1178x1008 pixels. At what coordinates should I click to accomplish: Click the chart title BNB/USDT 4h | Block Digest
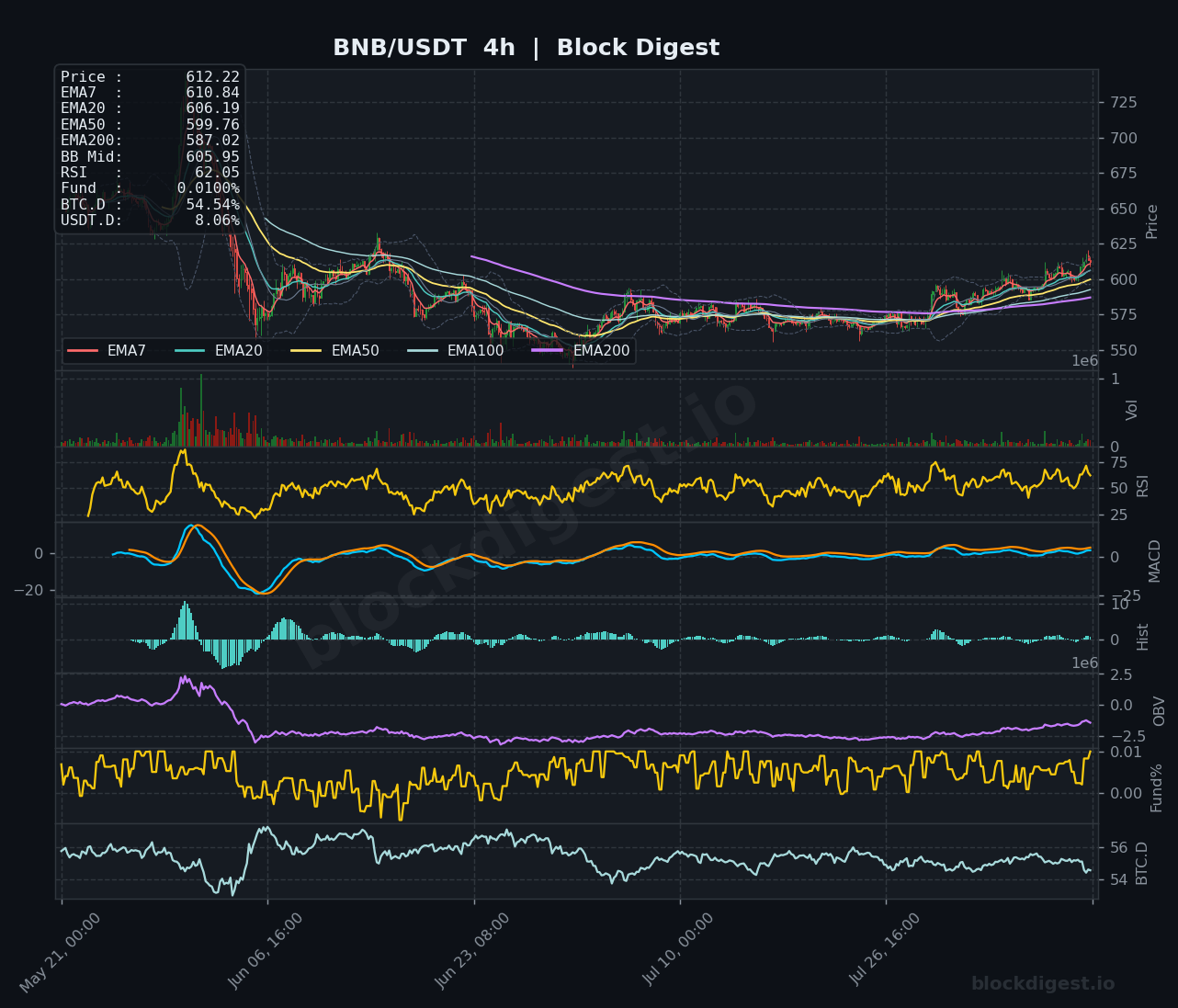click(x=526, y=48)
